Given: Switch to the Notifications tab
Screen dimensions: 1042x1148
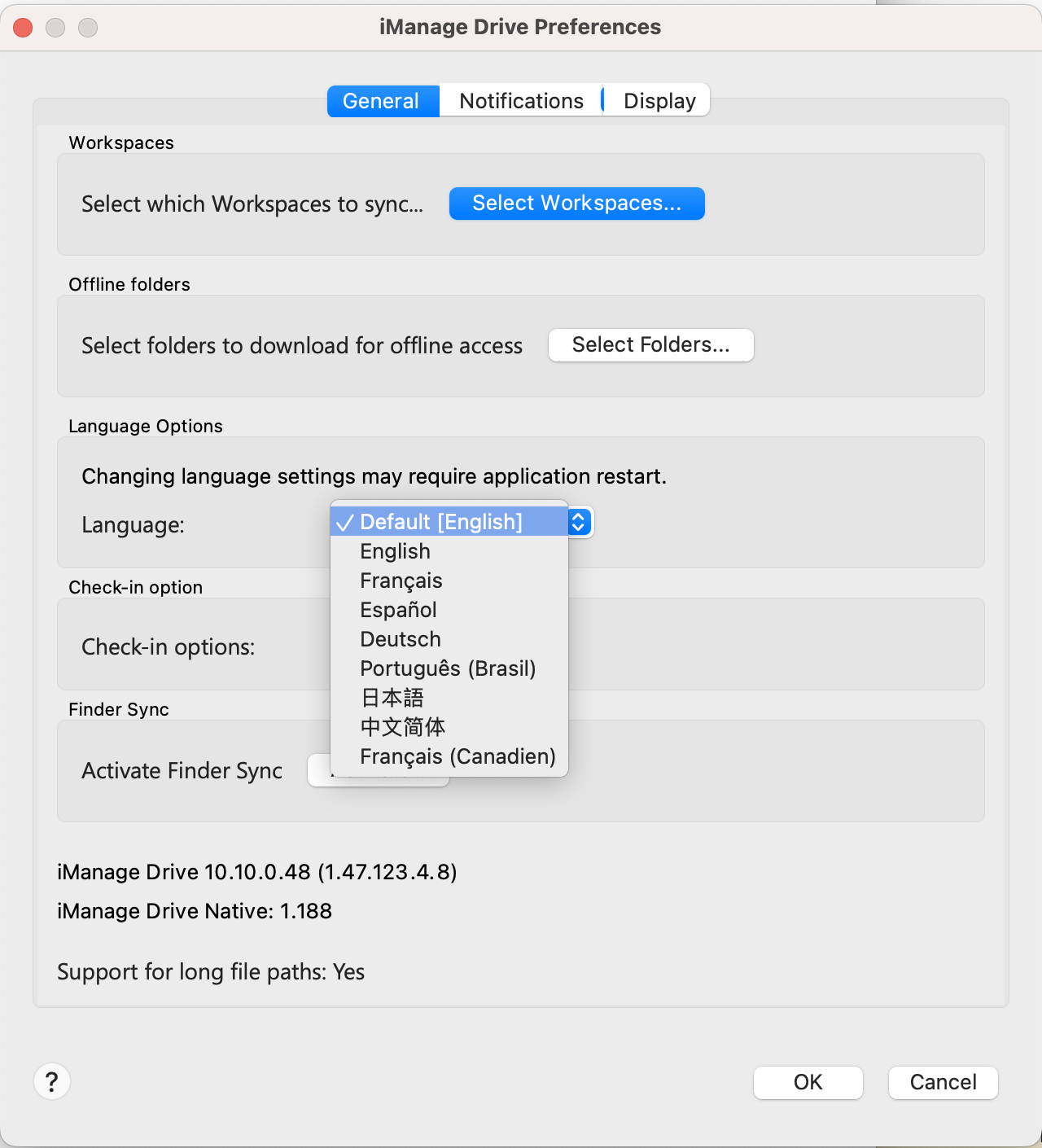Looking at the screenshot, I should point(521,101).
